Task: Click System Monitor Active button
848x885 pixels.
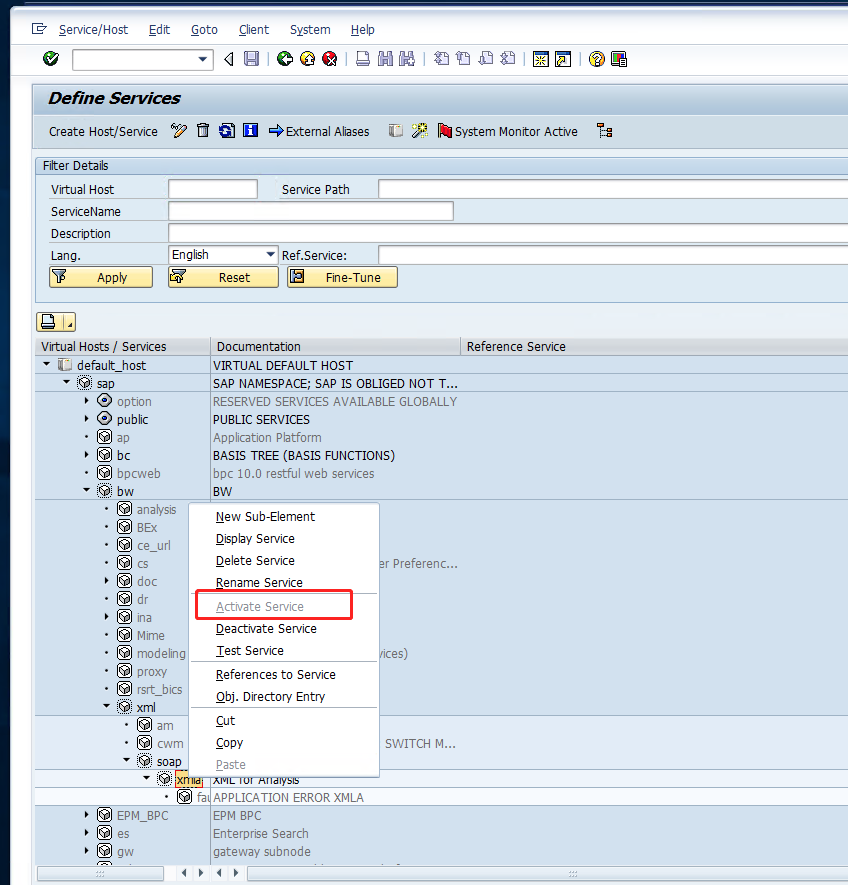Action: click(508, 132)
